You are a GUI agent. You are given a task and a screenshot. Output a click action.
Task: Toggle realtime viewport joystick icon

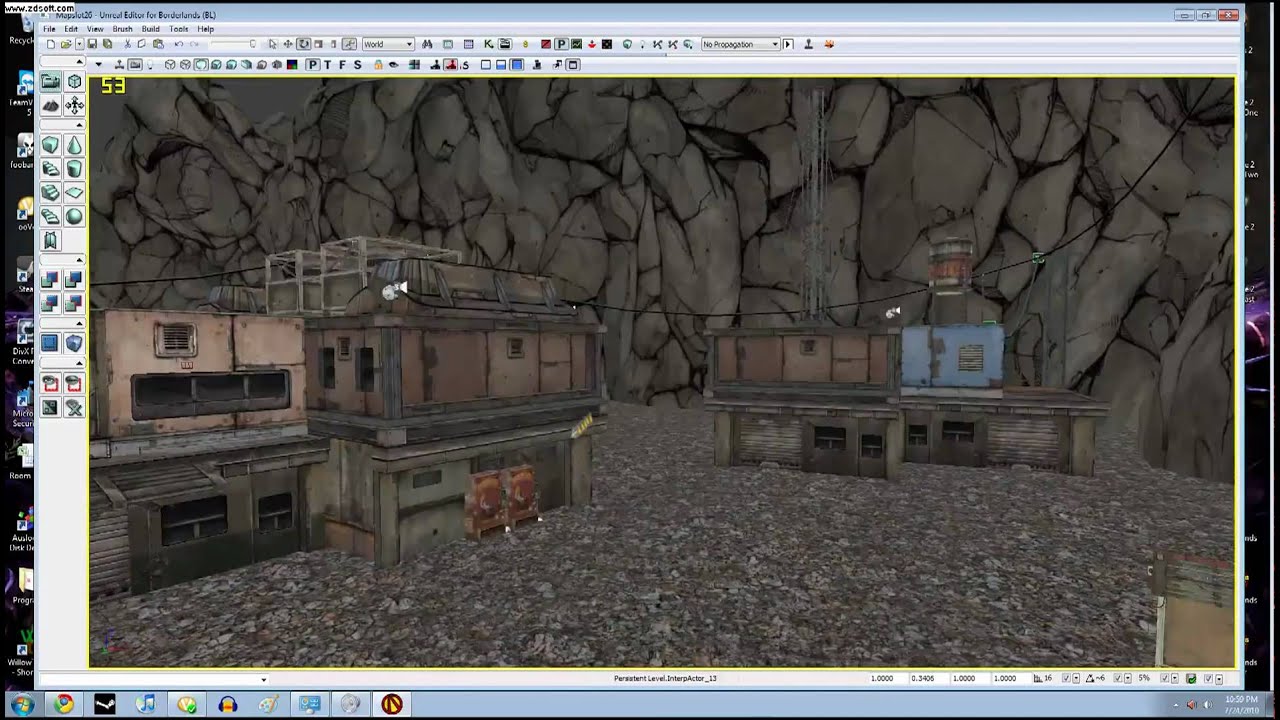pyautogui.click(x=120, y=65)
